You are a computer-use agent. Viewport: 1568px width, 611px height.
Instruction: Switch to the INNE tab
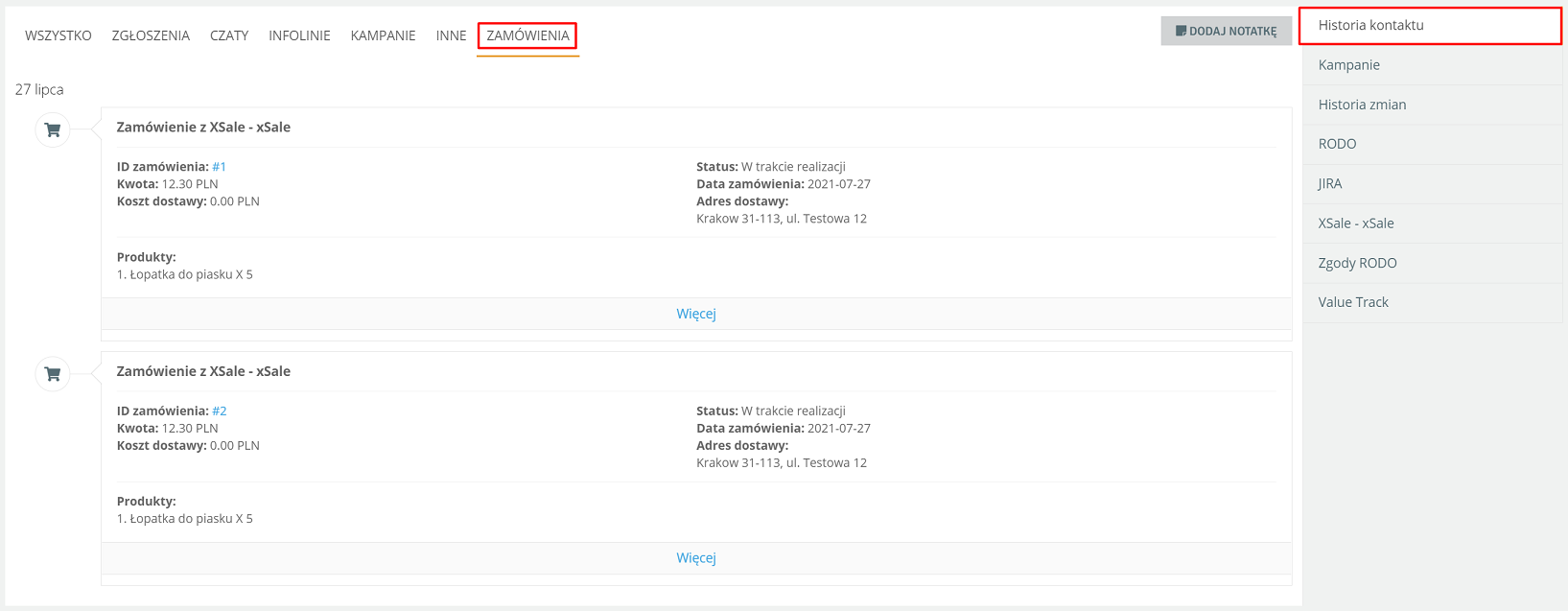tap(451, 35)
